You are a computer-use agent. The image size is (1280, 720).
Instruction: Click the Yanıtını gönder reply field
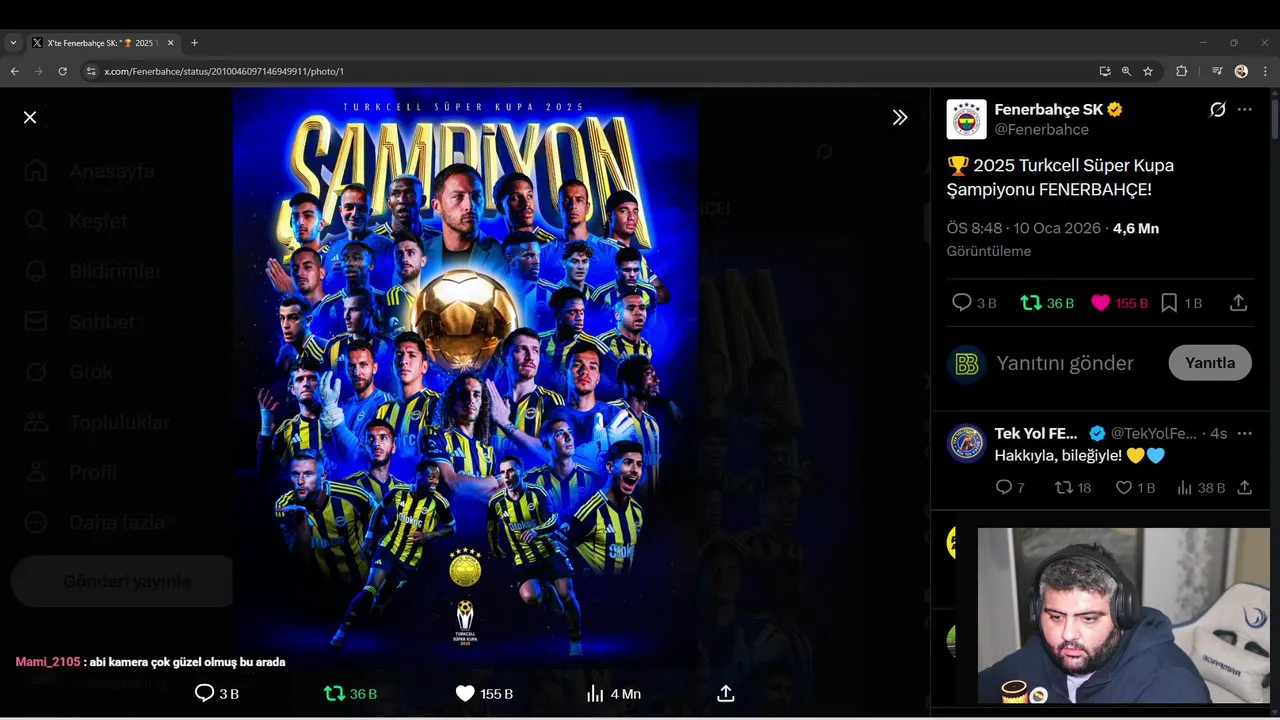click(1065, 363)
